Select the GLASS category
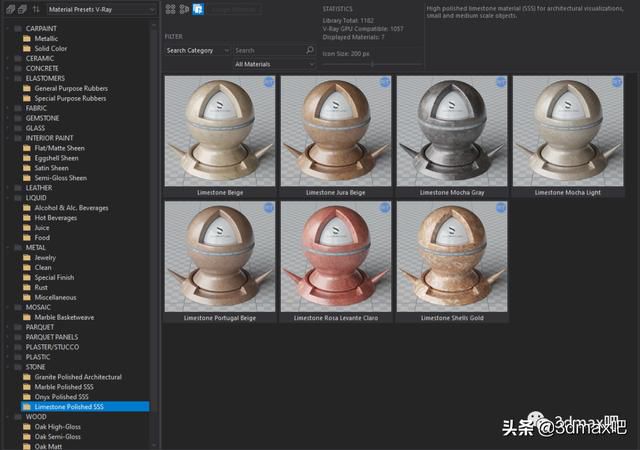Image resolution: width=640 pixels, height=450 pixels. 35,128
